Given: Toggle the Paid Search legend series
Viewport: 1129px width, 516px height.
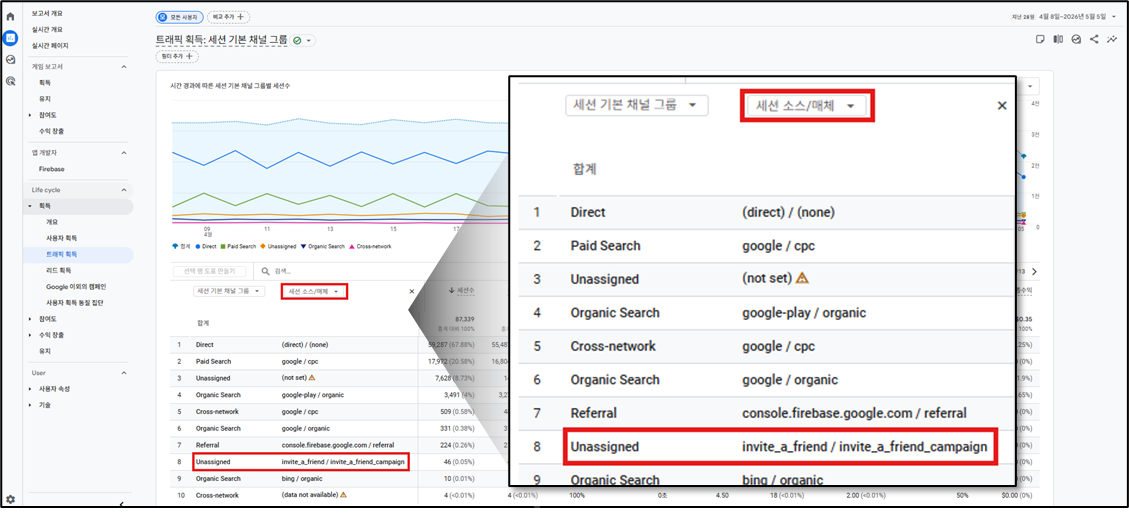Looking at the screenshot, I should (x=238, y=246).
